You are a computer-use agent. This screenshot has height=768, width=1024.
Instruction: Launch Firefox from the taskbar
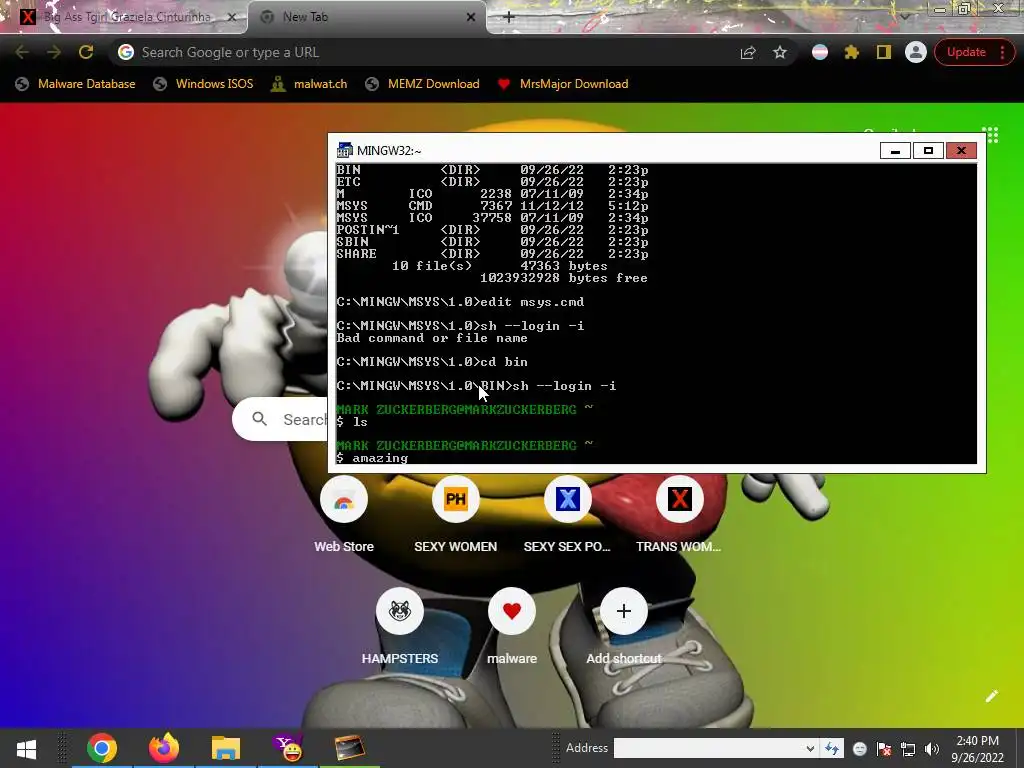click(163, 748)
